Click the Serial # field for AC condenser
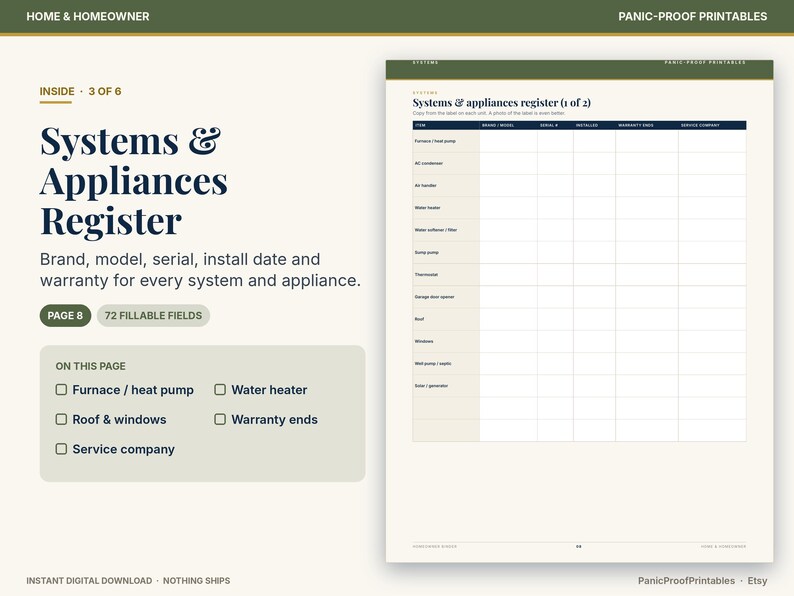This screenshot has width=794, height=596. (x=555, y=164)
